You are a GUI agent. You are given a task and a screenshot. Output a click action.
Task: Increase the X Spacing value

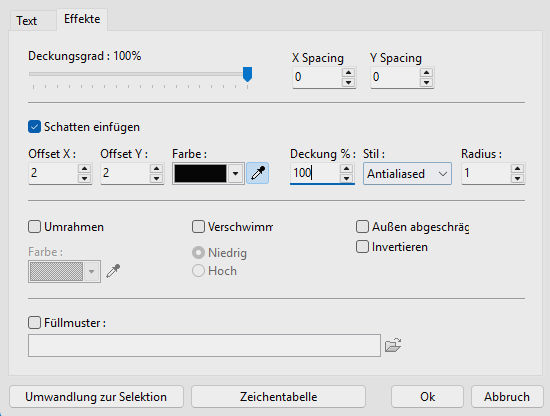[x=348, y=73]
